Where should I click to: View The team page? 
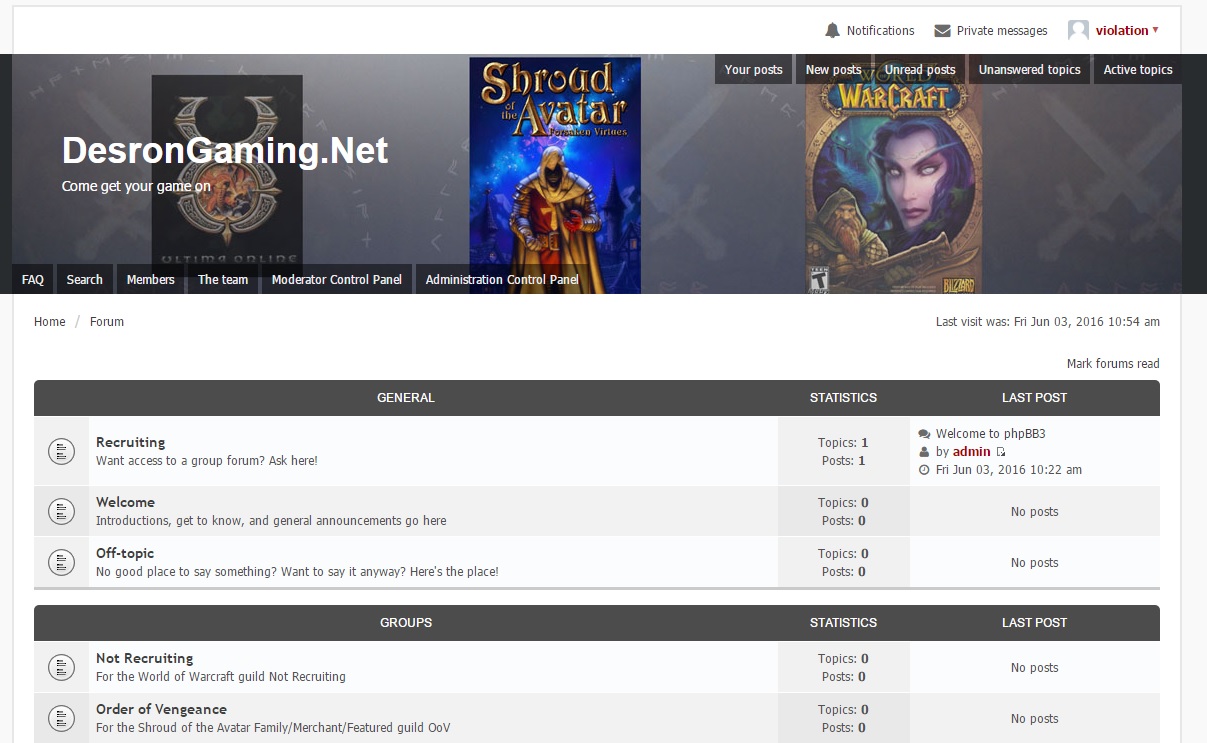point(223,280)
